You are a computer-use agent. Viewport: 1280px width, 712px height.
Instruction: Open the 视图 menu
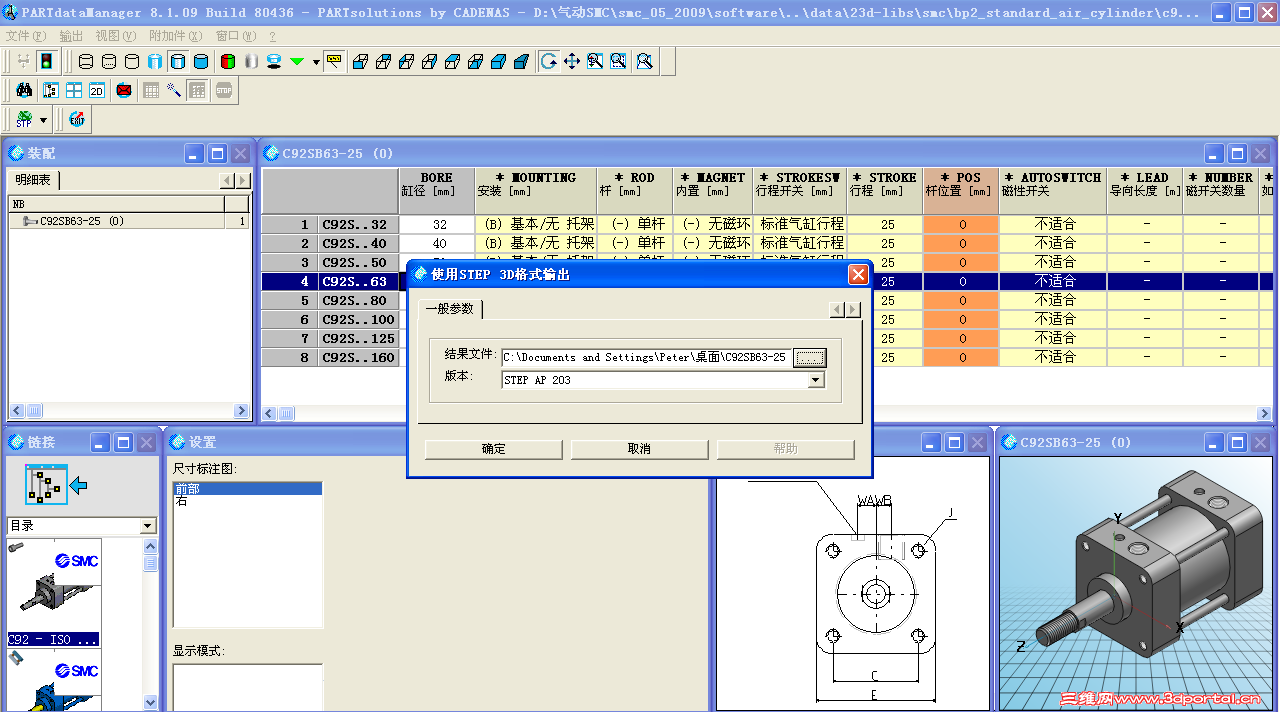pyautogui.click(x=114, y=35)
